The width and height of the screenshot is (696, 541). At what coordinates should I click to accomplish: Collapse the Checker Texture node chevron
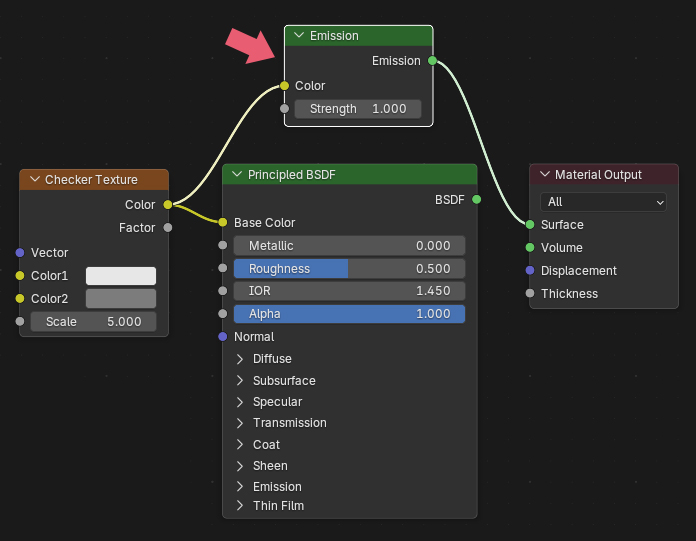click(33, 180)
